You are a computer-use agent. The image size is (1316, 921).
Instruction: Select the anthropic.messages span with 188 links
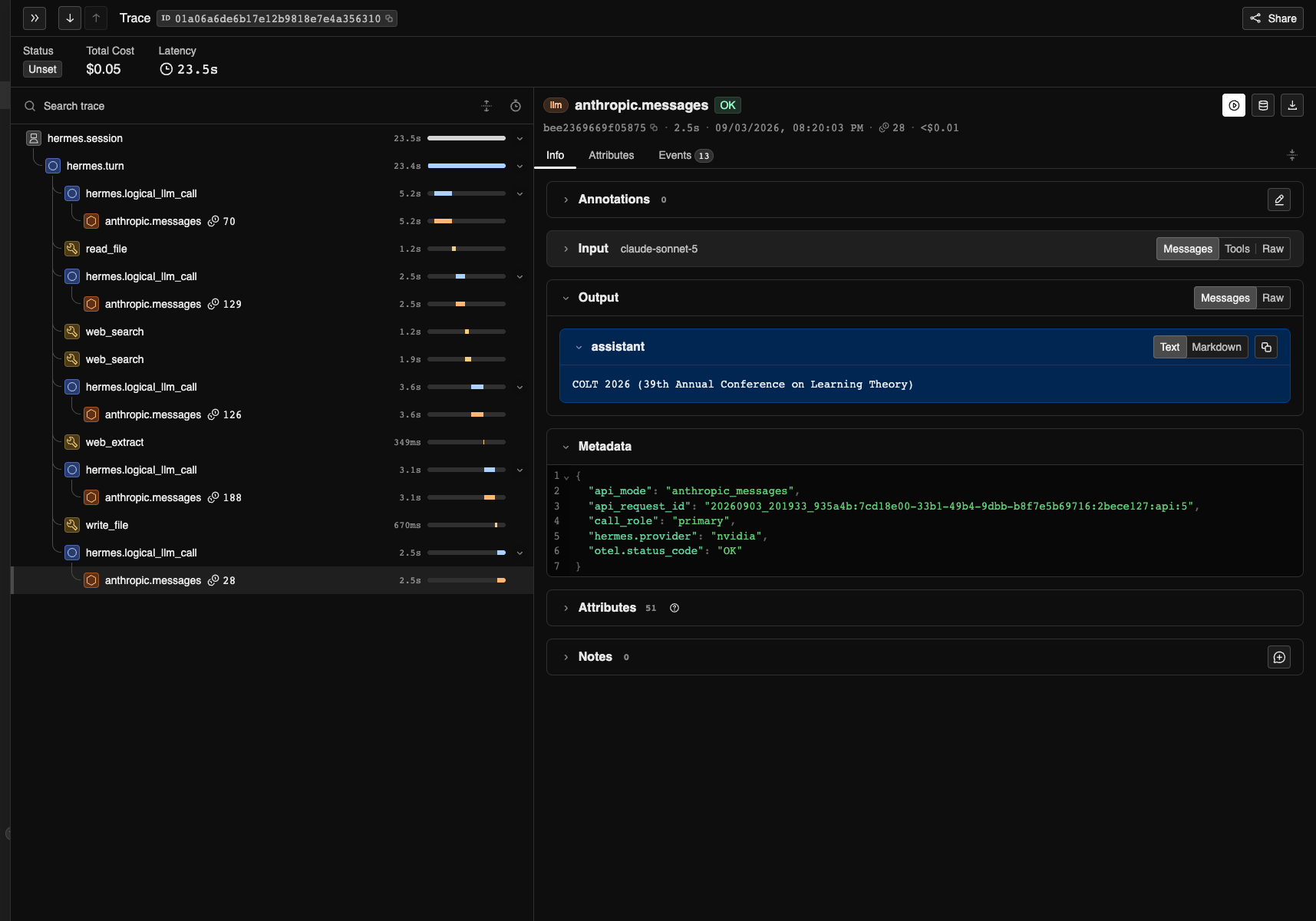[272, 497]
